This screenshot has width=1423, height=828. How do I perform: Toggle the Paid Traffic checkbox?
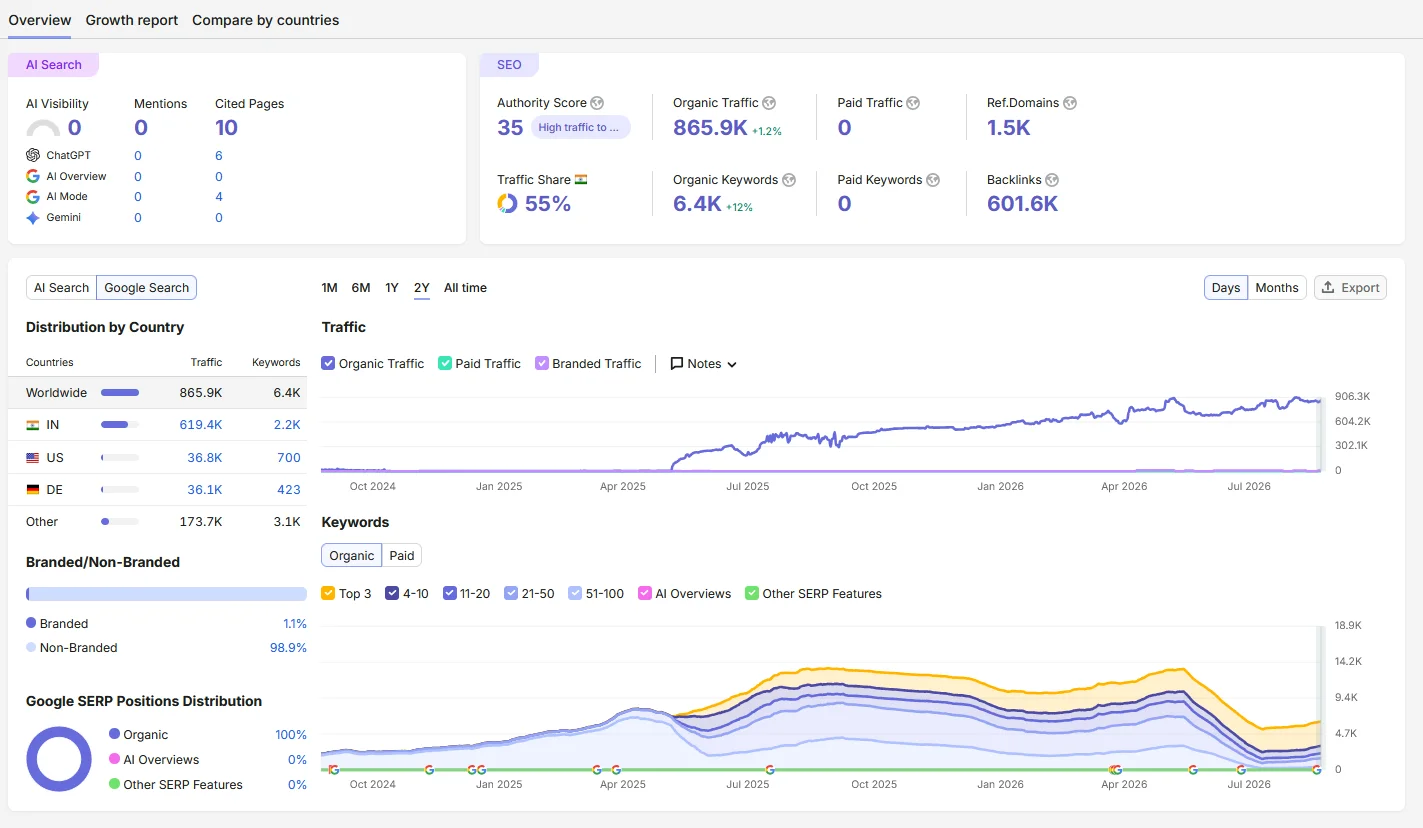click(x=445, y=364)
